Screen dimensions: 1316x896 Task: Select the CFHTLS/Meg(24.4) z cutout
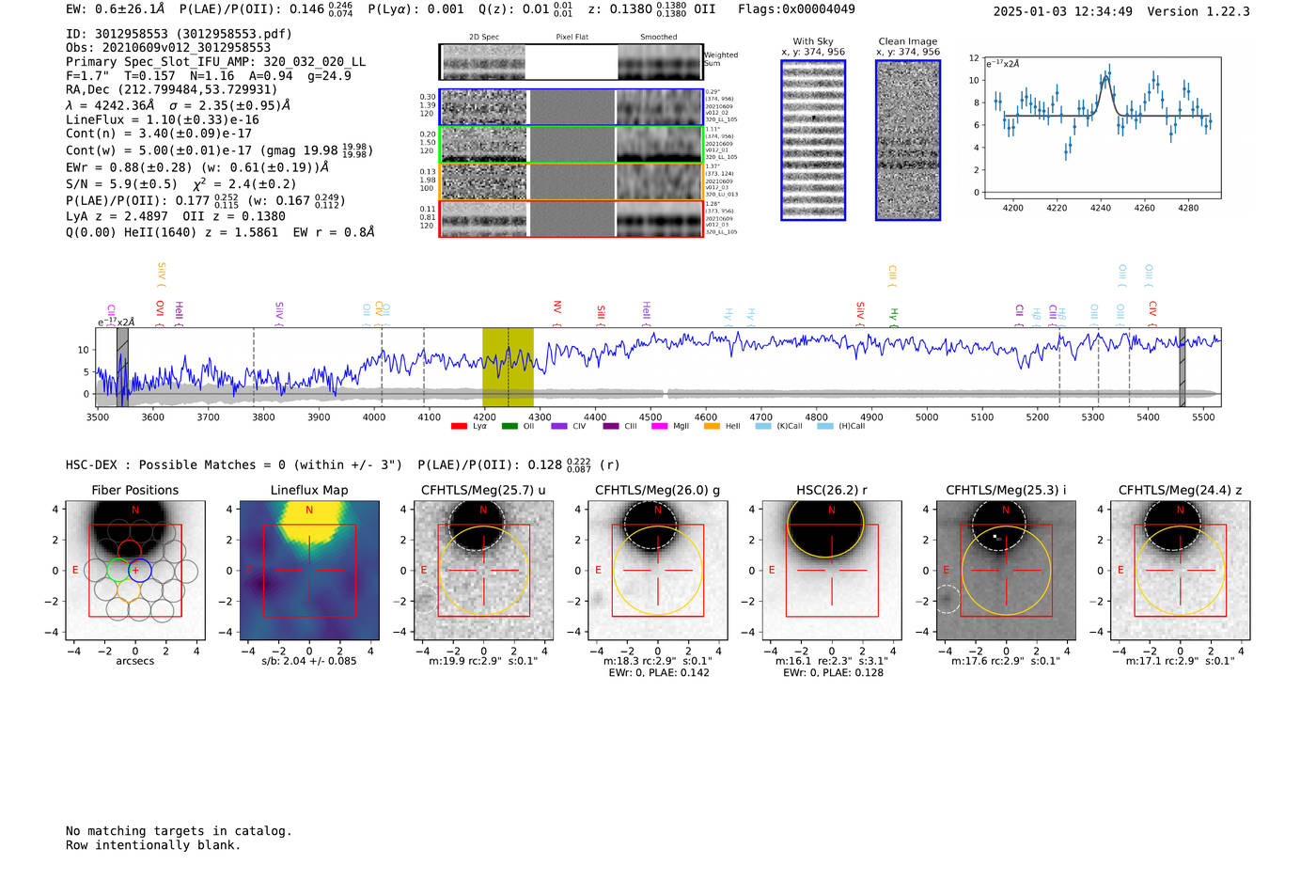(x=1181, y=571)
